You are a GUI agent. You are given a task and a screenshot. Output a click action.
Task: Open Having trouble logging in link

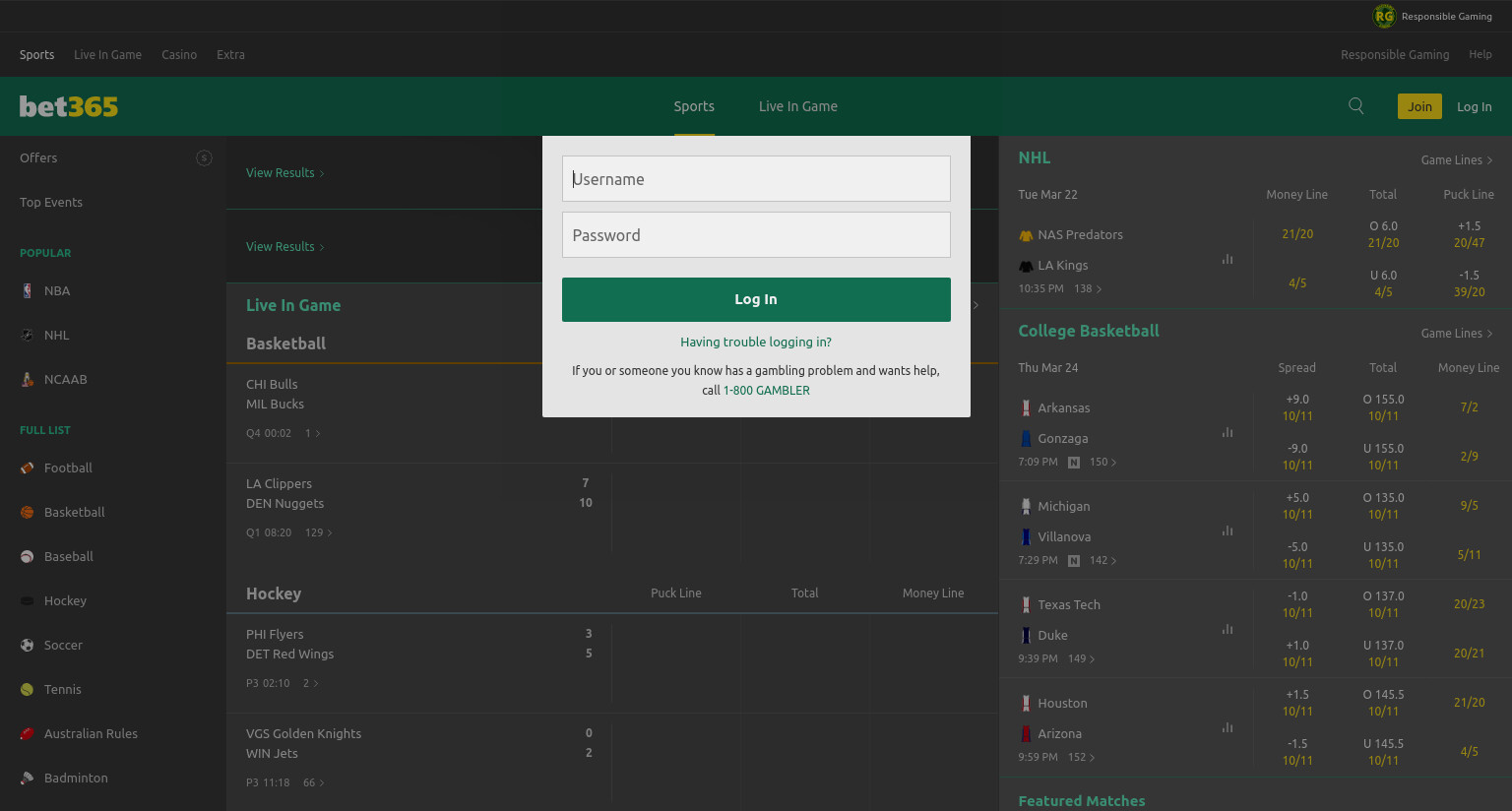pyautogui.click(x=756, y=343)
